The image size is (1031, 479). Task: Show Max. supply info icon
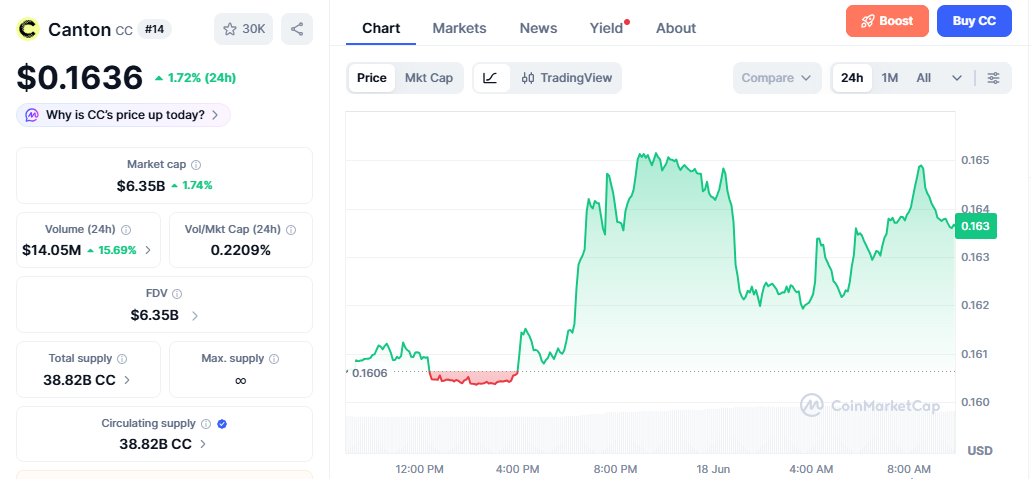tap(274, 359)
